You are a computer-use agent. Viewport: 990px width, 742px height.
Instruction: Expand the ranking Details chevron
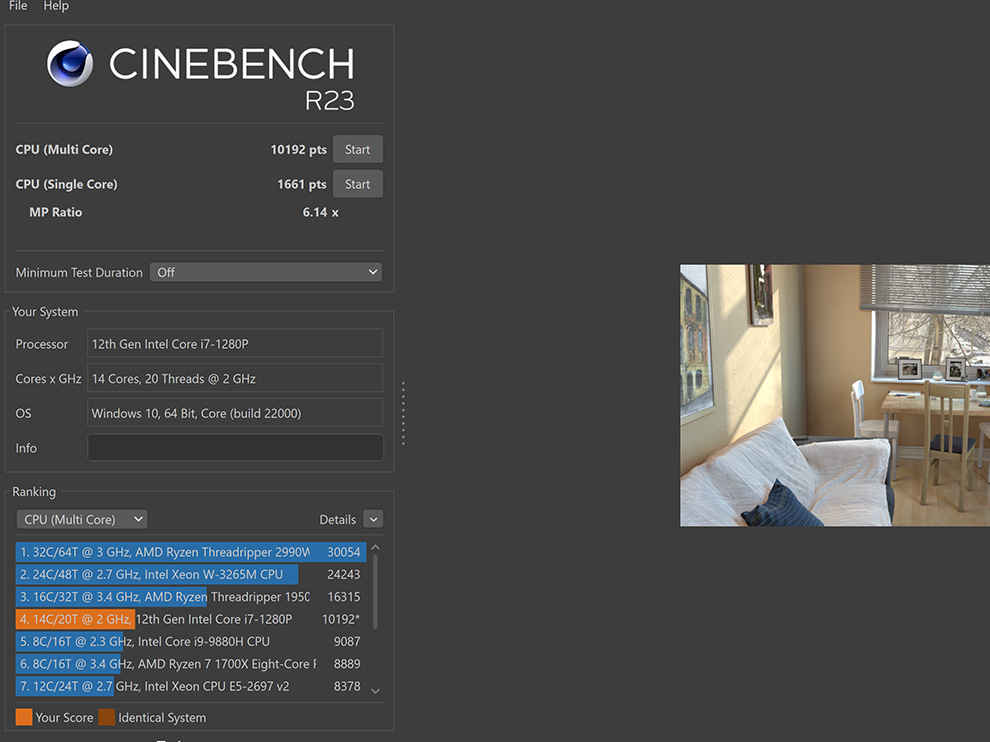tap(373, 519)
